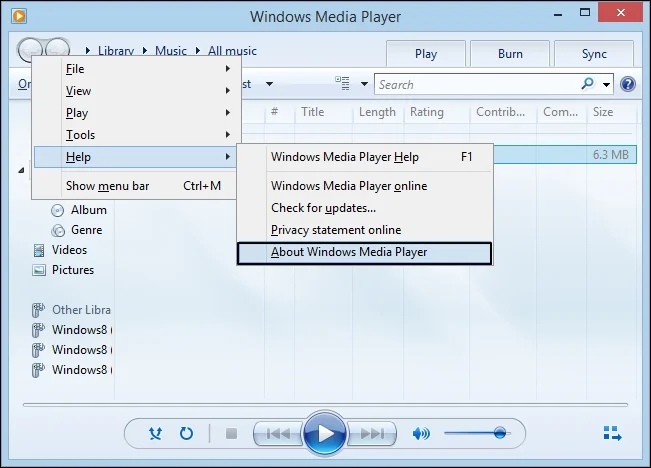Sort by the Size column header
Image resolution: width=651 pixels, height=468 pixels.
612,112
